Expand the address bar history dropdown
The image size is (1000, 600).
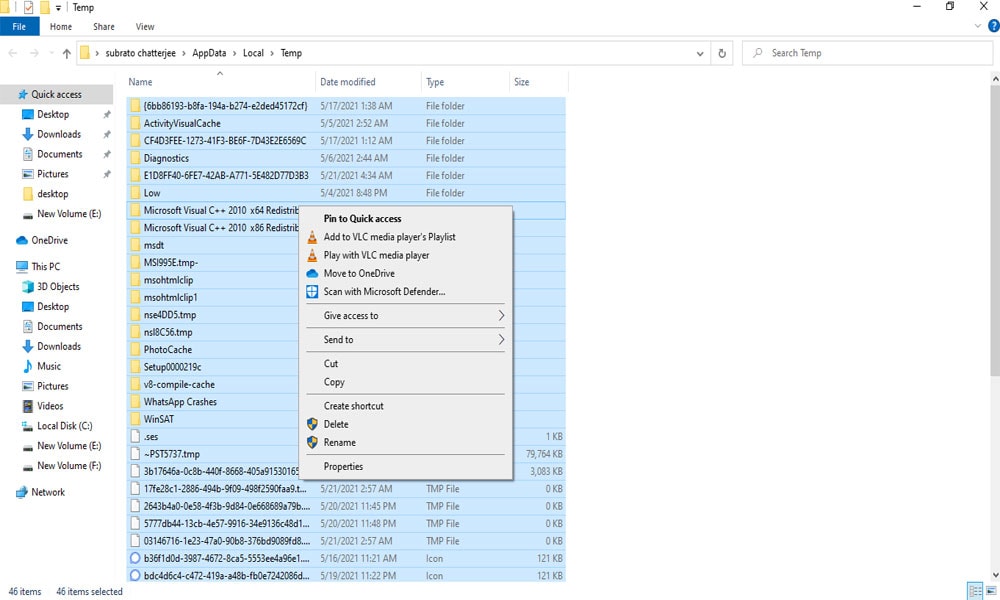[700, 54]
